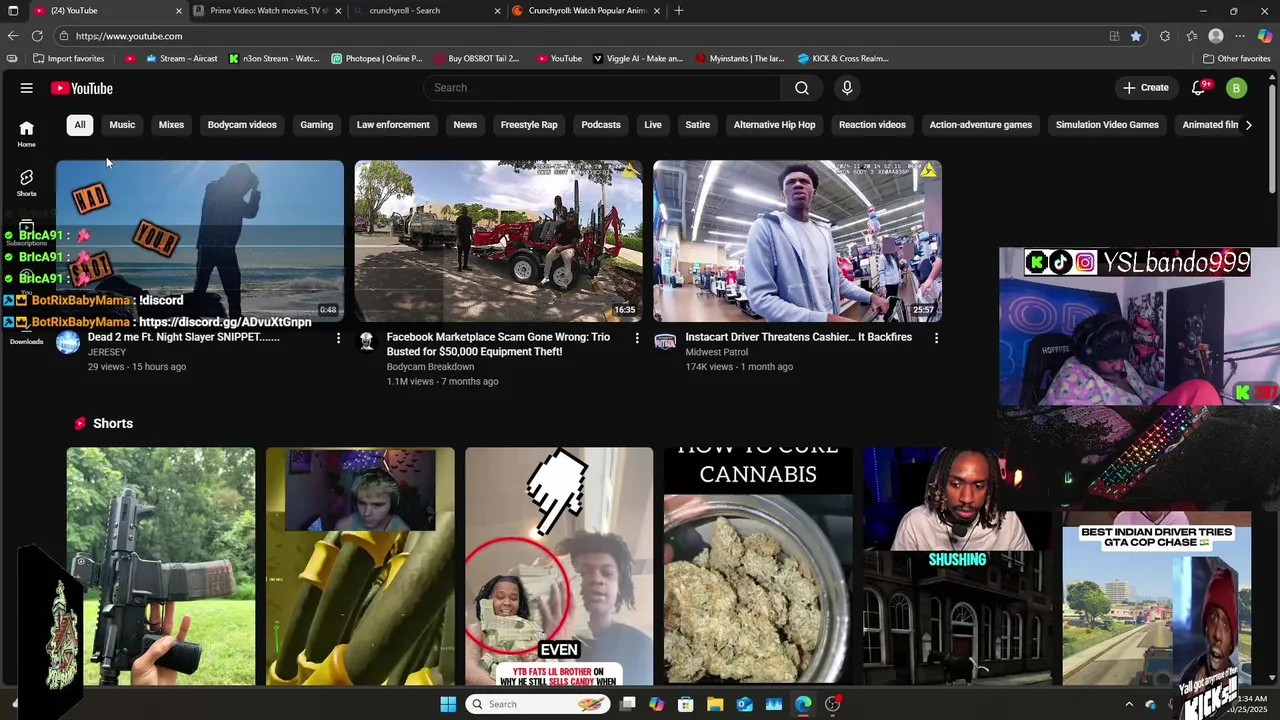Open Instacart Driver Threatens Cashier title
Screen dimensions: 1280x720
798,337
